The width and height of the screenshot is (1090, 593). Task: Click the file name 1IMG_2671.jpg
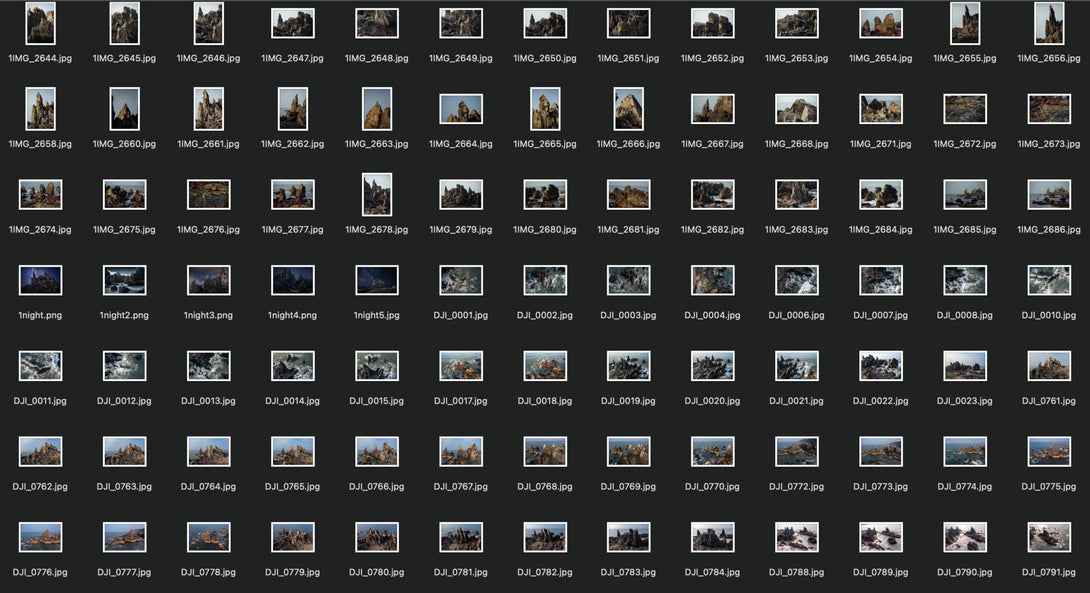pyautogui.click(x=881, y=144)
